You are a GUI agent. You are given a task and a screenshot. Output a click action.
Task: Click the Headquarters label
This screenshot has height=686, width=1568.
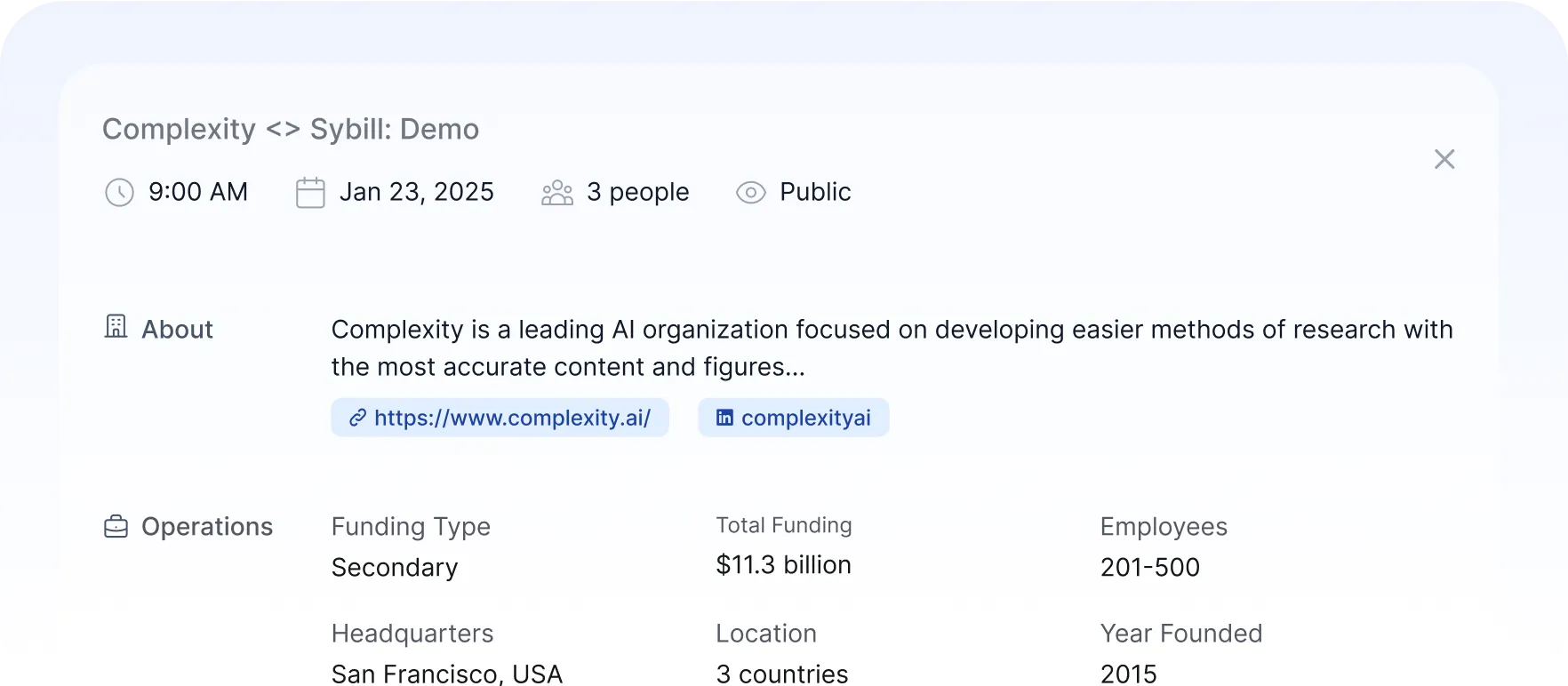[x=412, y=634]
